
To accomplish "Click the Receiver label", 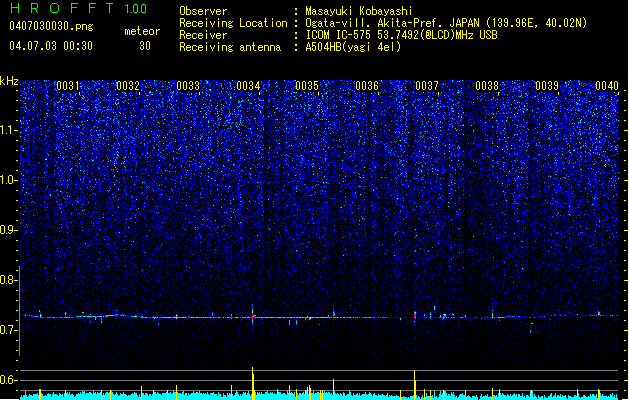I will pos(203,35).
